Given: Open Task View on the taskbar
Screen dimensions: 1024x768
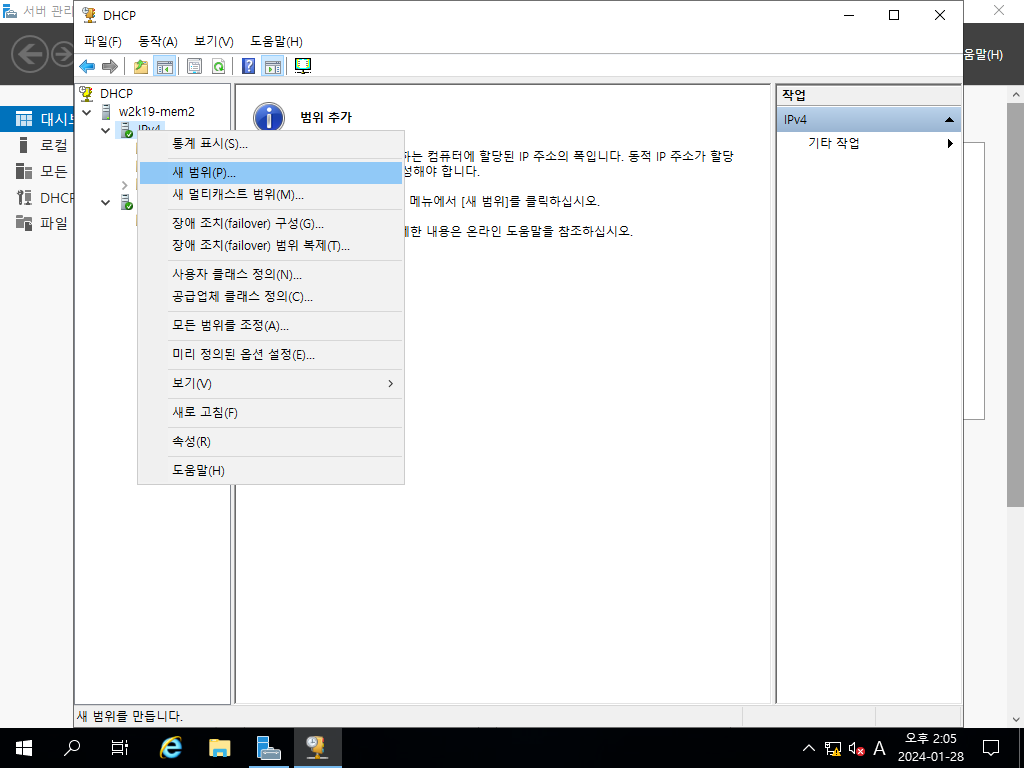Looking at the screenshot, I should tap(119, 748).
